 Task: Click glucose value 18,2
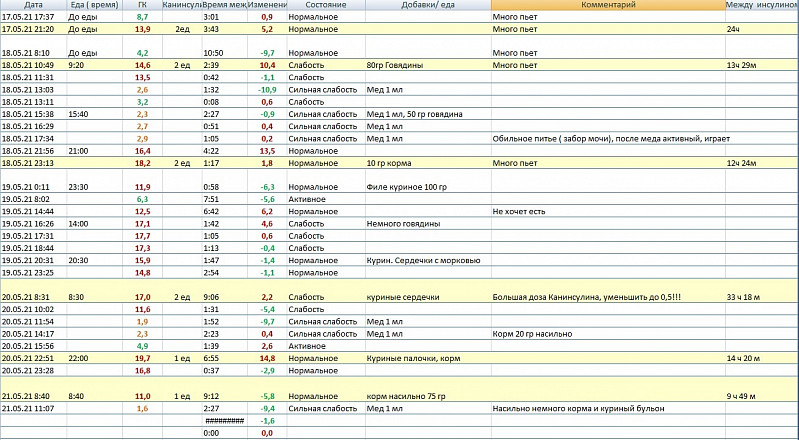143,163
